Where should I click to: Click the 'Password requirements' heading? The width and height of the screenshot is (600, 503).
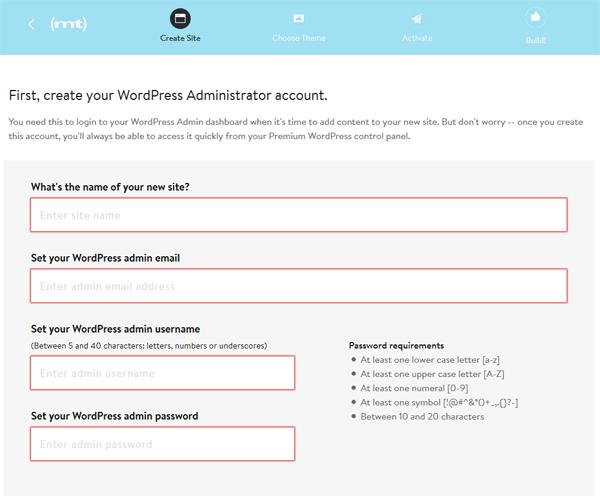[396, 346]
